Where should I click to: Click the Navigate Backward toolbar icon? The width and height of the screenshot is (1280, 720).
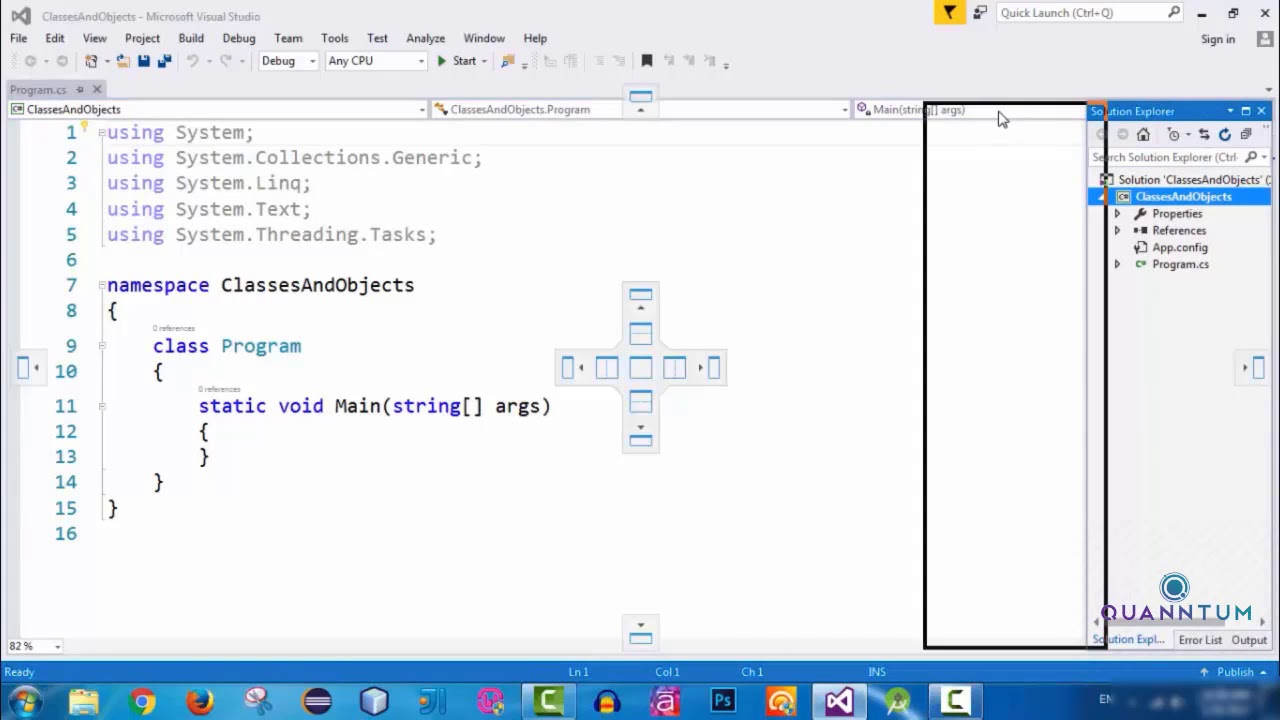[x=30, y=61]
